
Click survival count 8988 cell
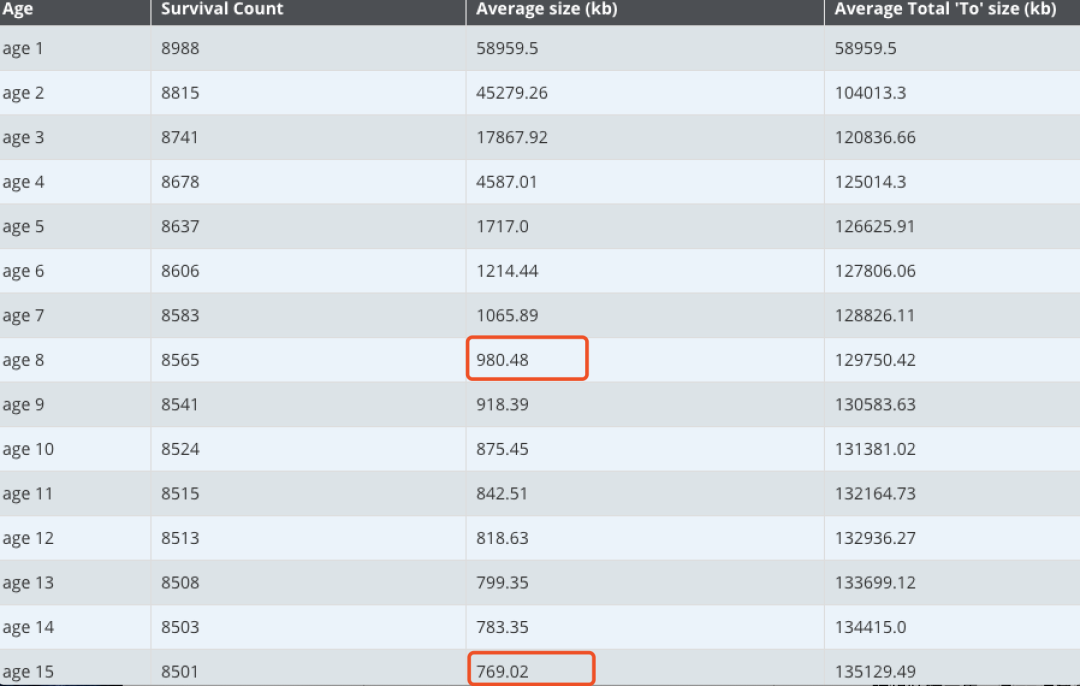[180, 48]
